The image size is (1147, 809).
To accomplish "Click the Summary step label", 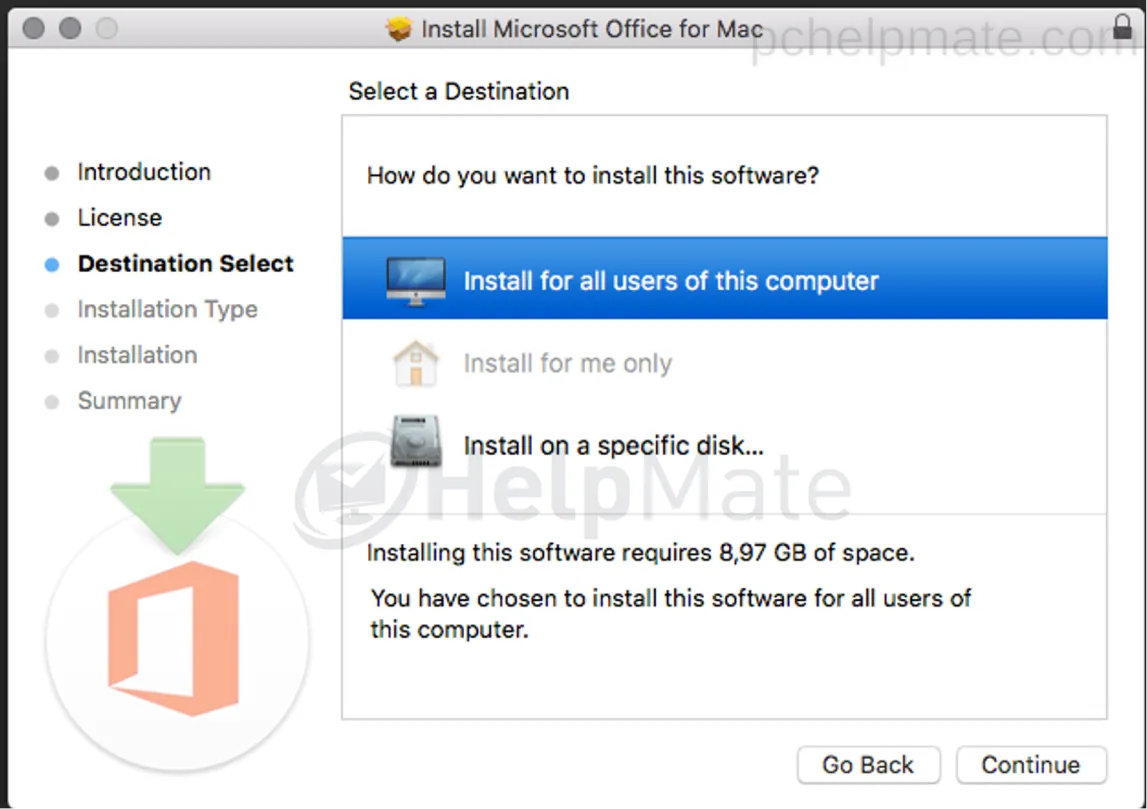I will 129,401.
